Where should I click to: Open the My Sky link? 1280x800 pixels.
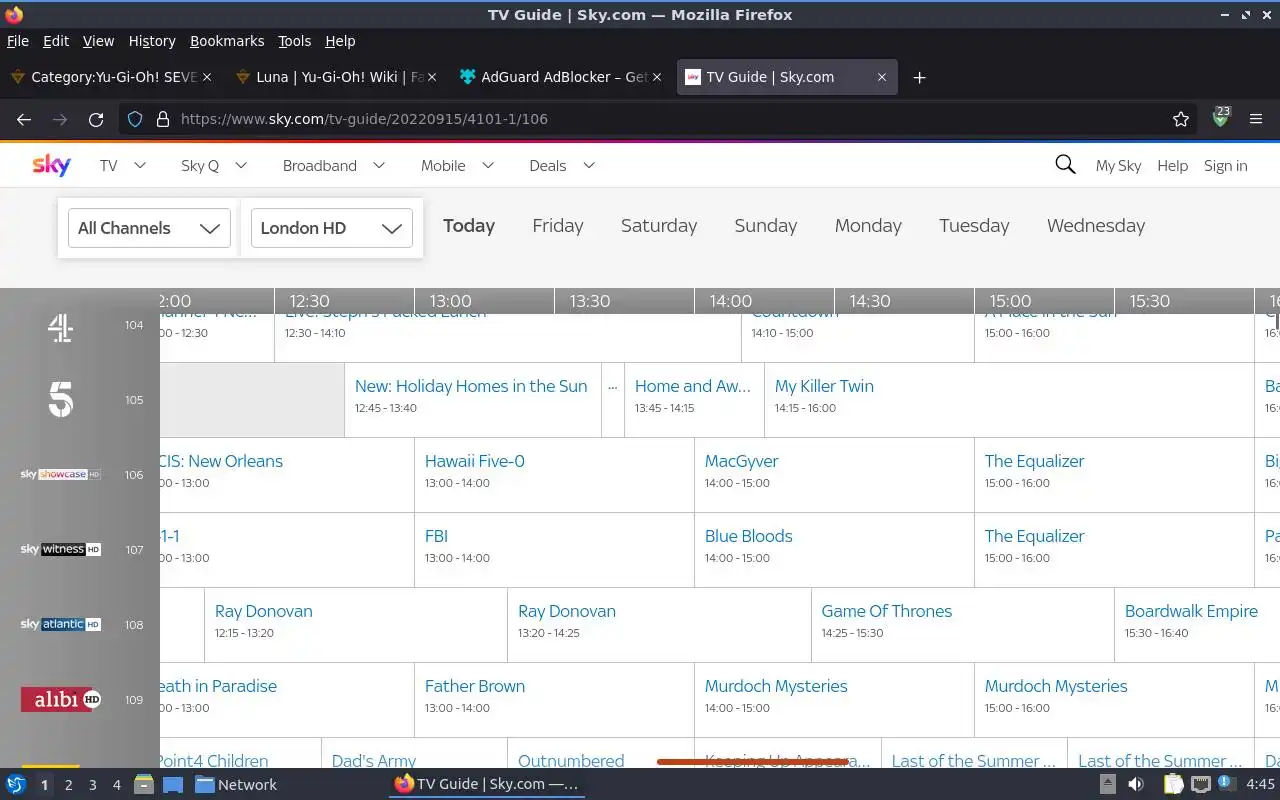click(1118, 166)
